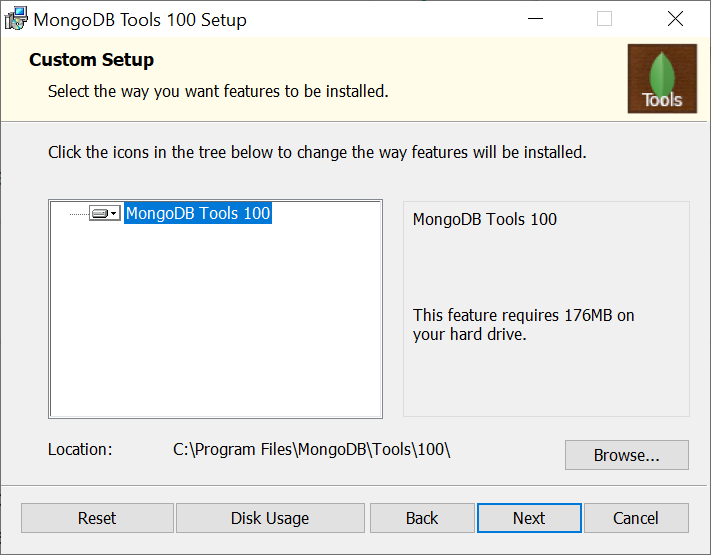The image size is (711, 555).
Task: Click the MongoDB Tools 100 description panel title
Action: [x=485, y=219]
